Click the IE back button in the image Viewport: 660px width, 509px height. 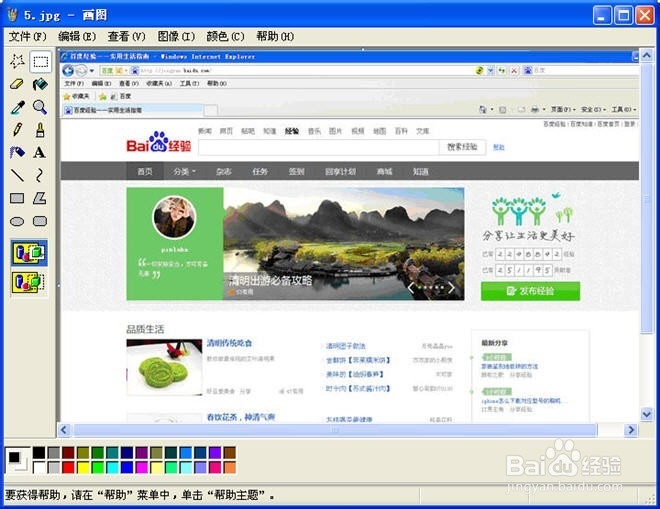(x=68, y=70)
